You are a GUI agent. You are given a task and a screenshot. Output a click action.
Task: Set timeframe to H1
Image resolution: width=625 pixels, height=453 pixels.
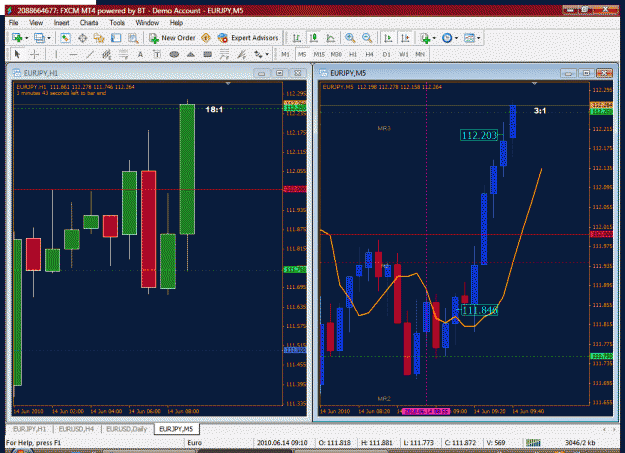point(353,54)
